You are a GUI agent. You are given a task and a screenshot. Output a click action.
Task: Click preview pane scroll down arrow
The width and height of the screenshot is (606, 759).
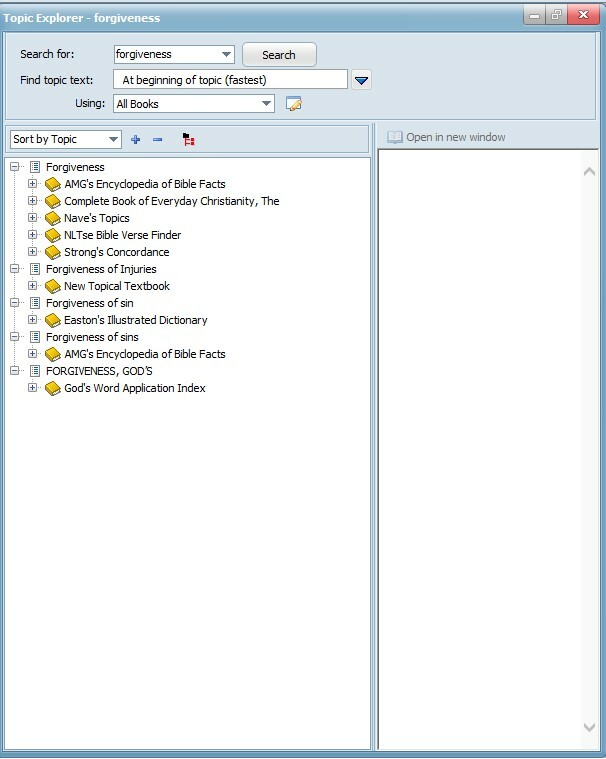point(589,727)
